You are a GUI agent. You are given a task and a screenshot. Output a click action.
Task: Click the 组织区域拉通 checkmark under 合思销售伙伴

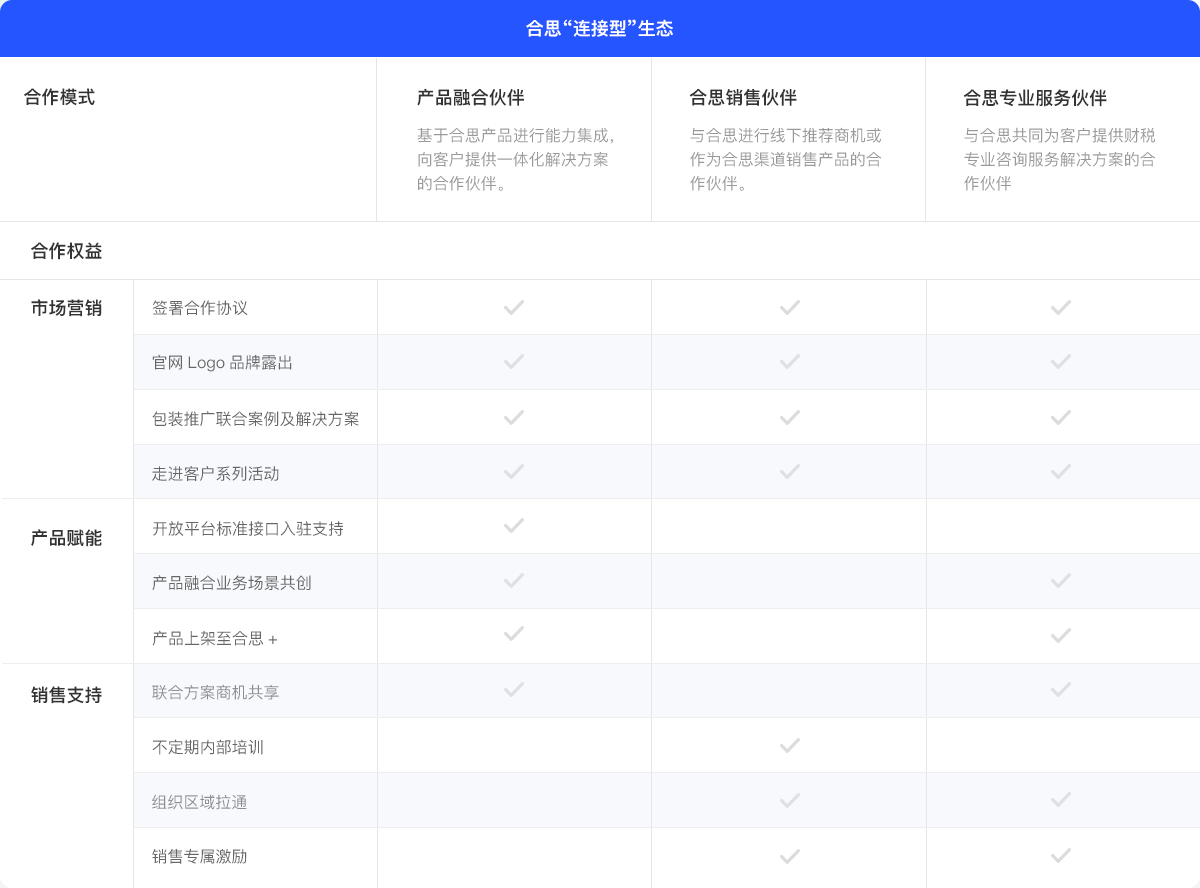click(x=789, y=800)
